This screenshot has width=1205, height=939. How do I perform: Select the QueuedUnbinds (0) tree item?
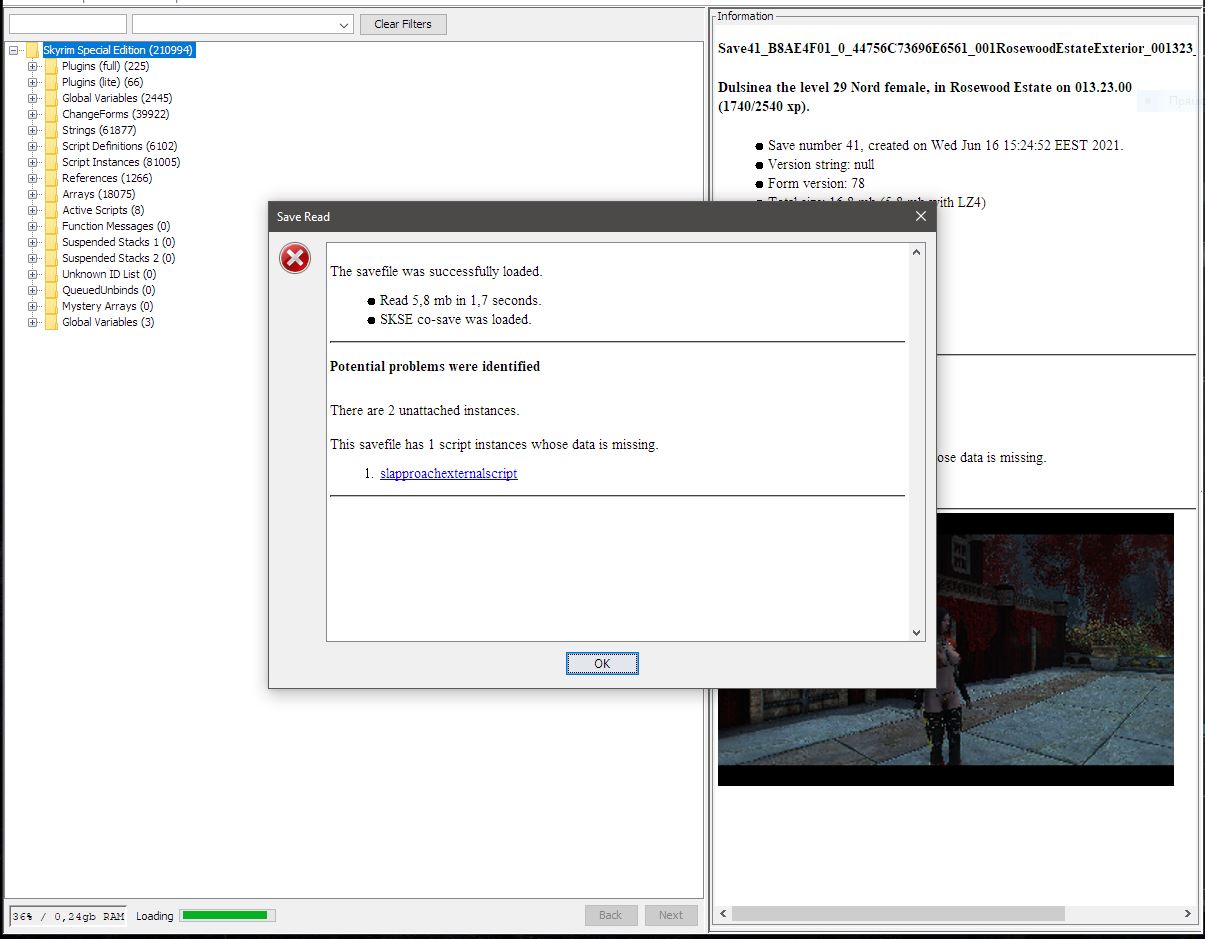point(109,290)
